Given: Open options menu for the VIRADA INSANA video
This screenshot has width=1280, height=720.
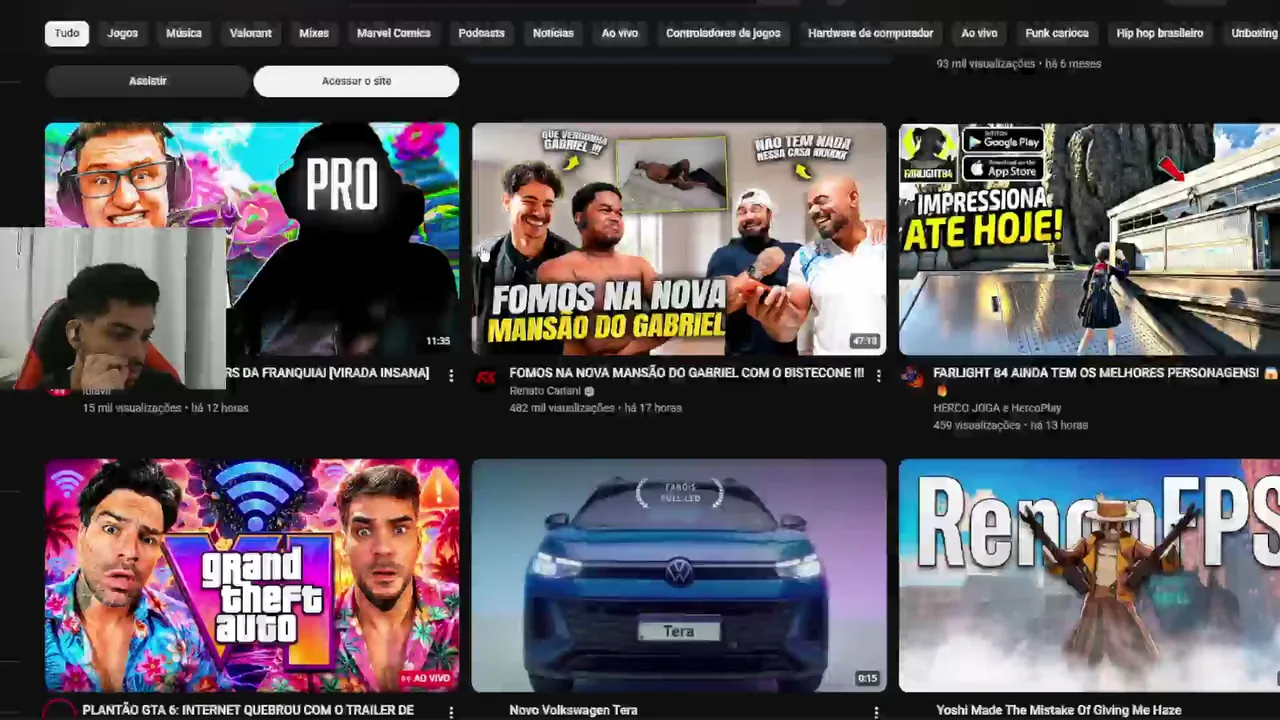Looking at the screenshot, I should pyautogui.click(x=451, y=375).
